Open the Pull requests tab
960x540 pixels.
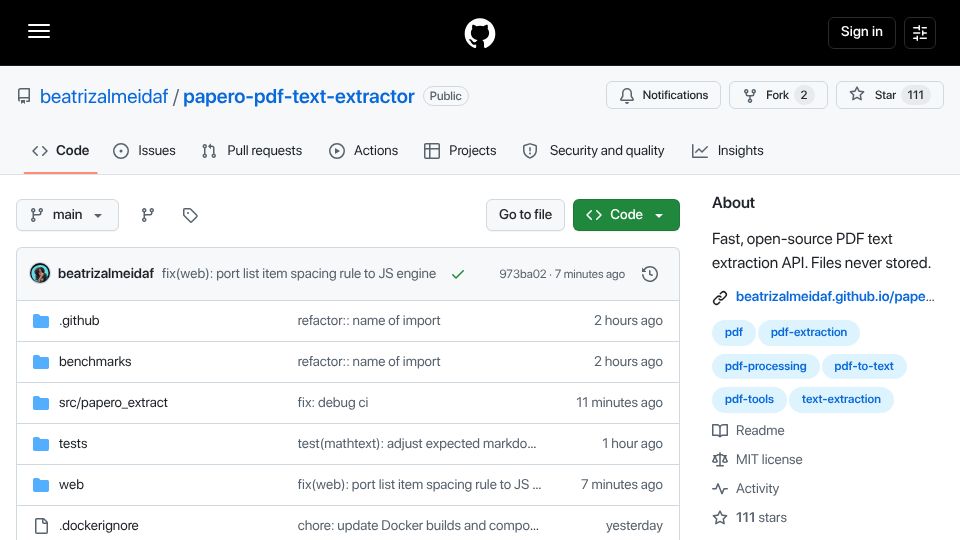pos(252,151)
